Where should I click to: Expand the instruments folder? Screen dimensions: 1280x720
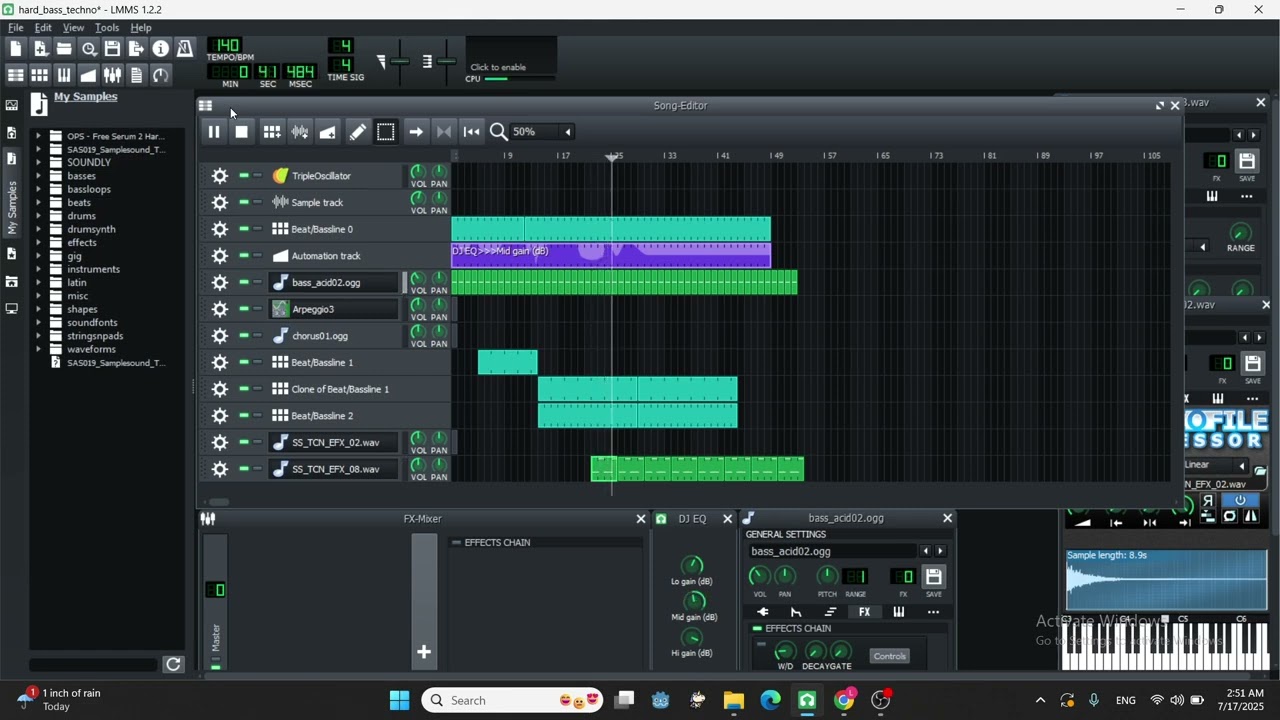pos(39,269)
